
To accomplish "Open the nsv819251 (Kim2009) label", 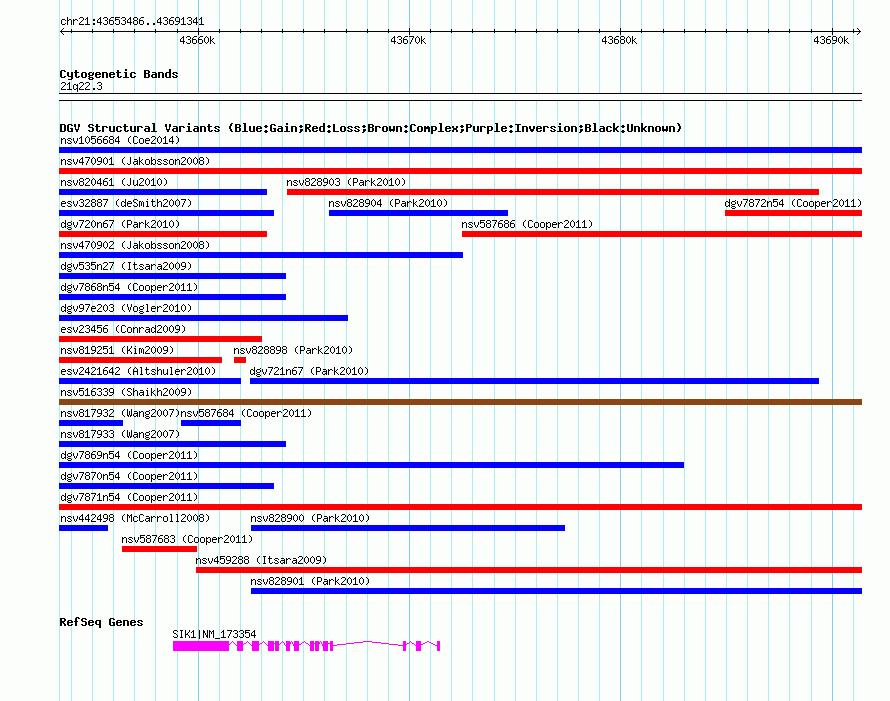I will [x=117, y=350].
